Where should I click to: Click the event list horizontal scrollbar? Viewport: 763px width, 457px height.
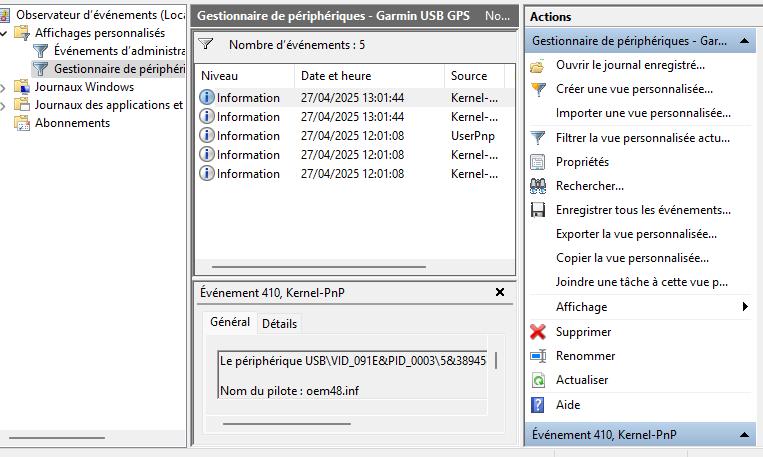click(x=319, y=267)
